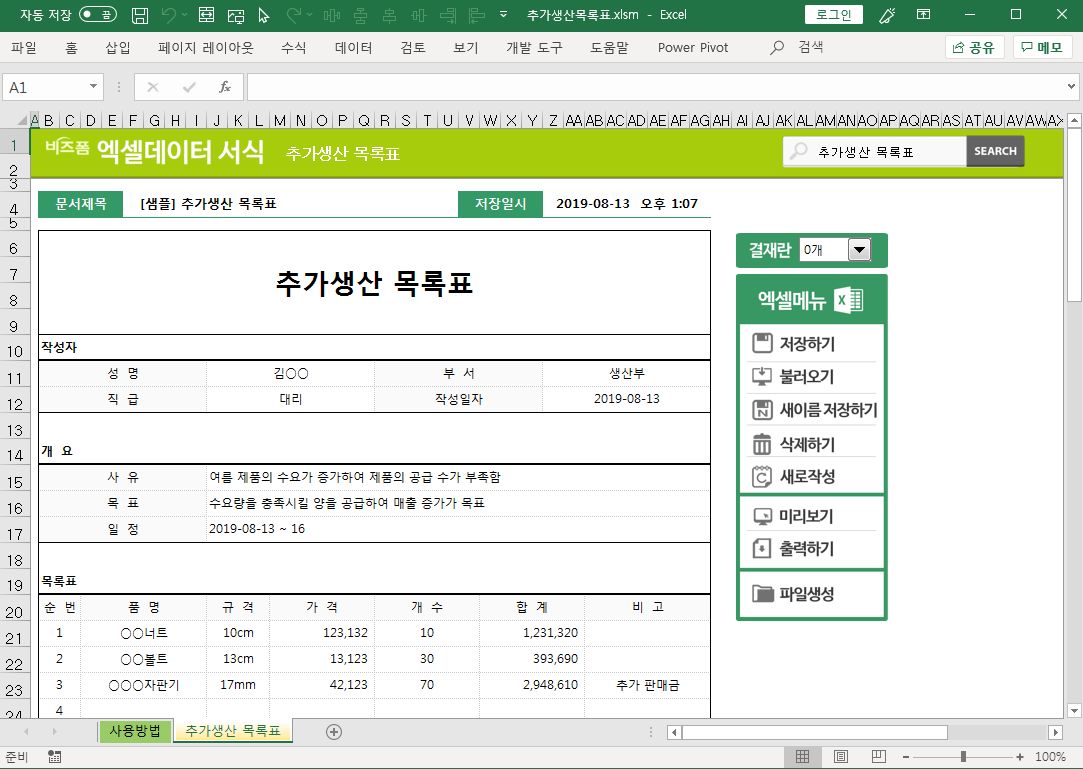Click the 삭제하기 trash can icon

(762, 444)
